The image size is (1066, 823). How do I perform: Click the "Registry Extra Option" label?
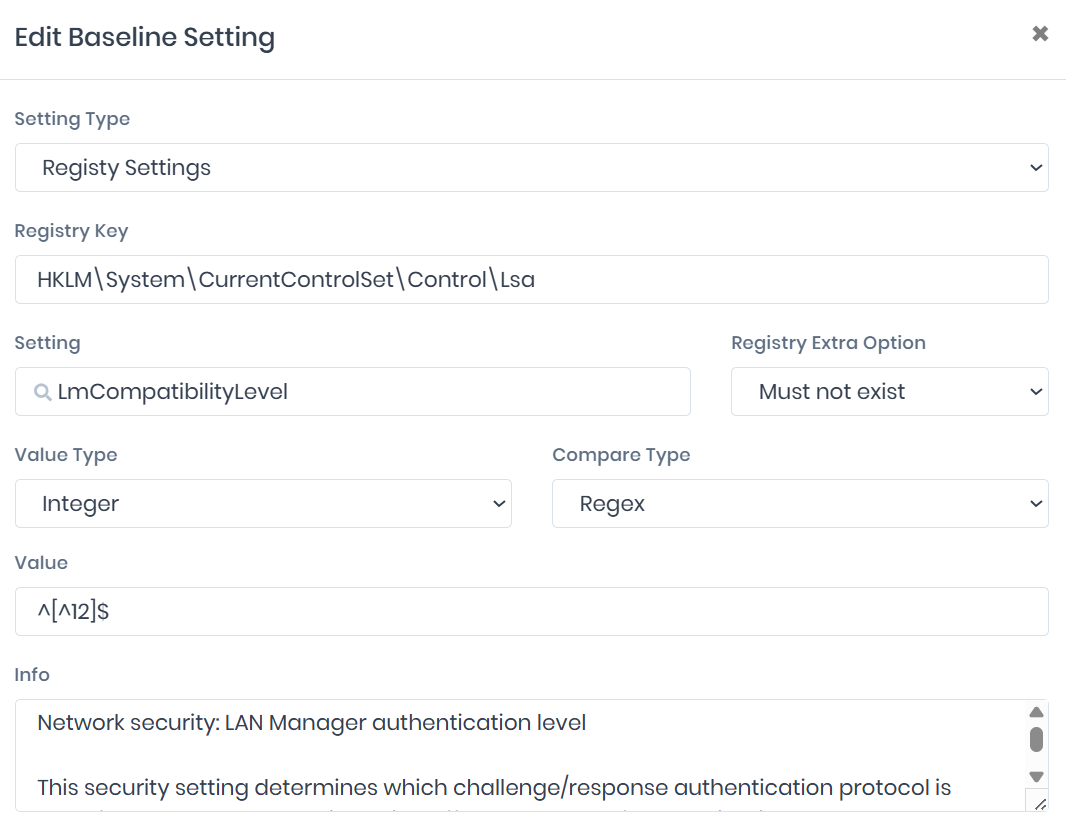pyautogui.click(x=828, y=343)
